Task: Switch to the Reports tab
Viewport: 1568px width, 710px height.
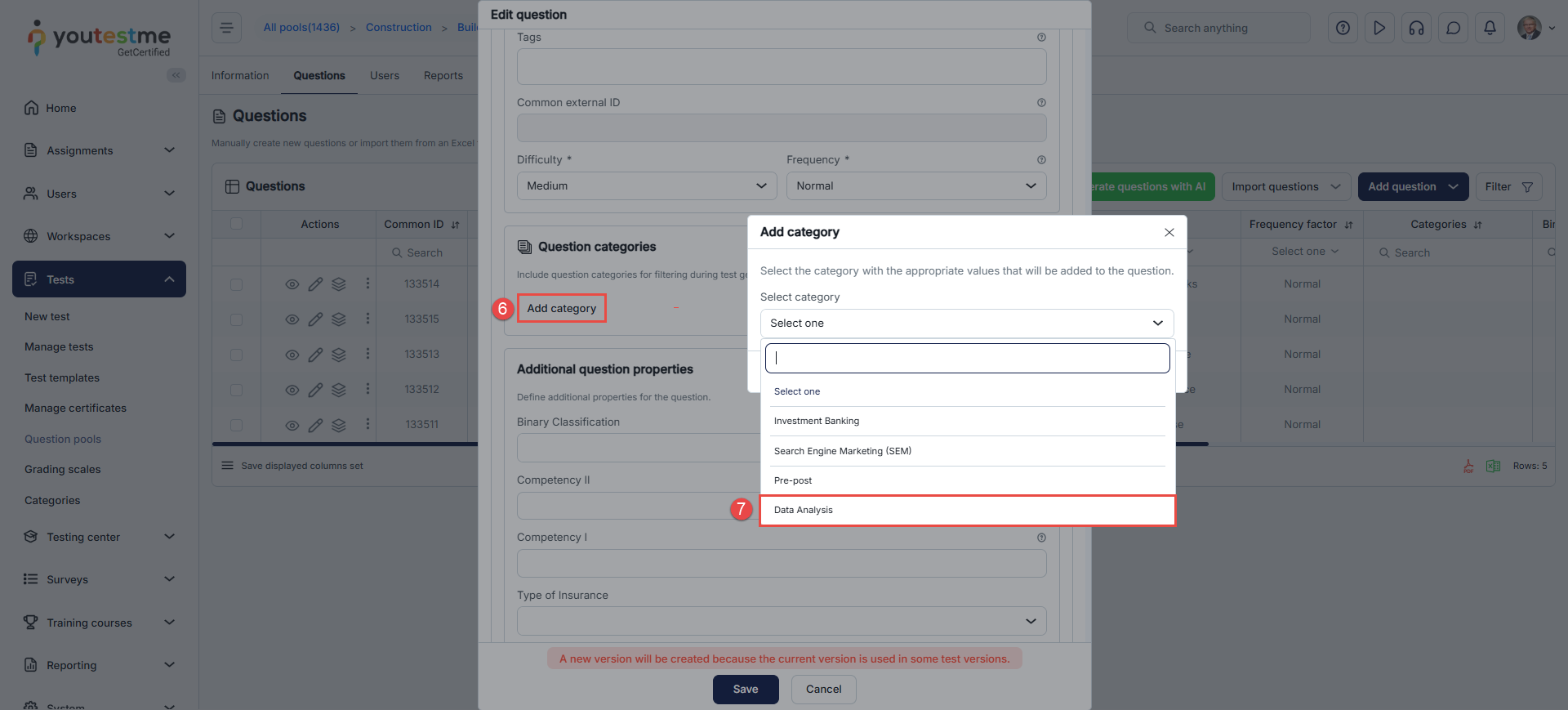Action: (443, 76)
